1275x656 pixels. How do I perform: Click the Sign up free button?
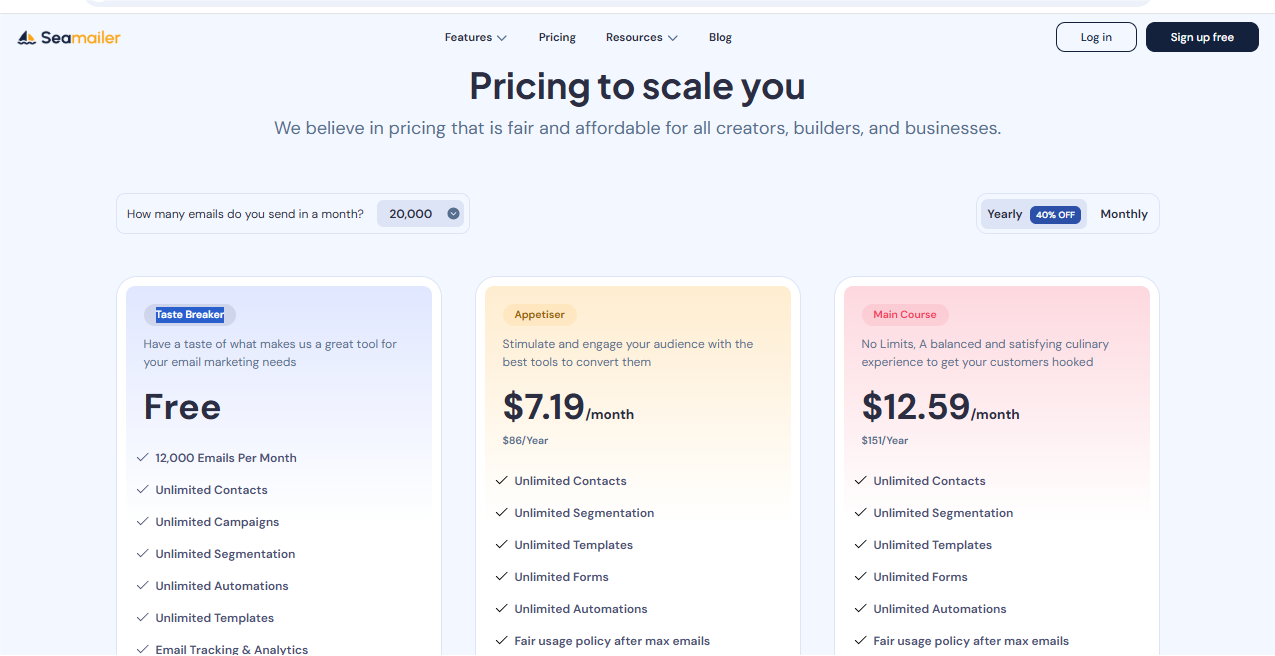pyautogui.click(x=1202, y=38)
